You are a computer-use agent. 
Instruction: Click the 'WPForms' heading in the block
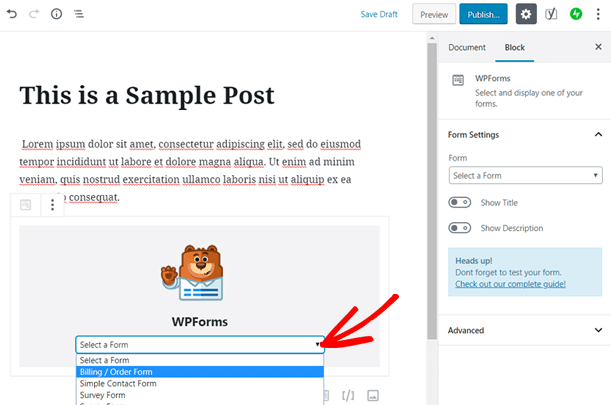[x=200, y=322]
